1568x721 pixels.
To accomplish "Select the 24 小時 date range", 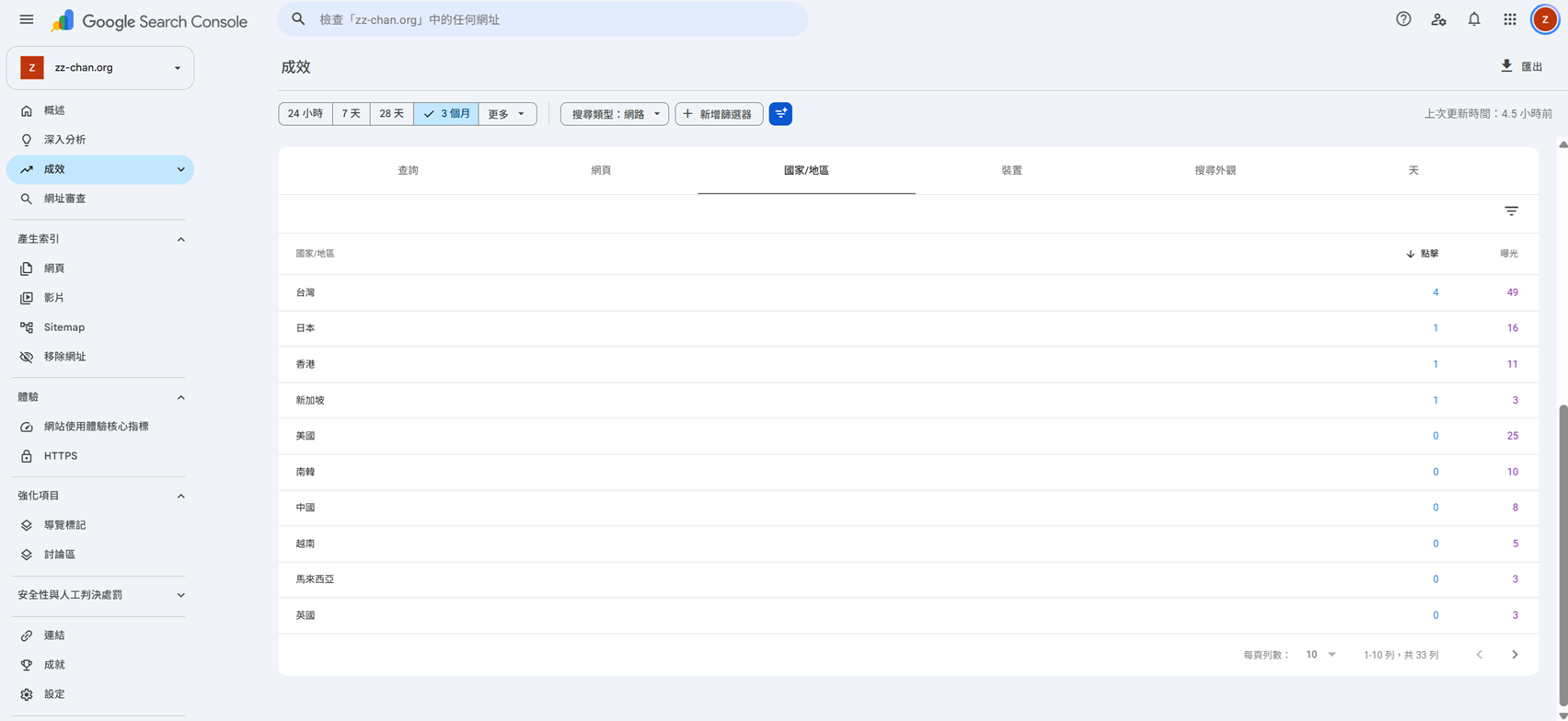I will coord(306,114).
